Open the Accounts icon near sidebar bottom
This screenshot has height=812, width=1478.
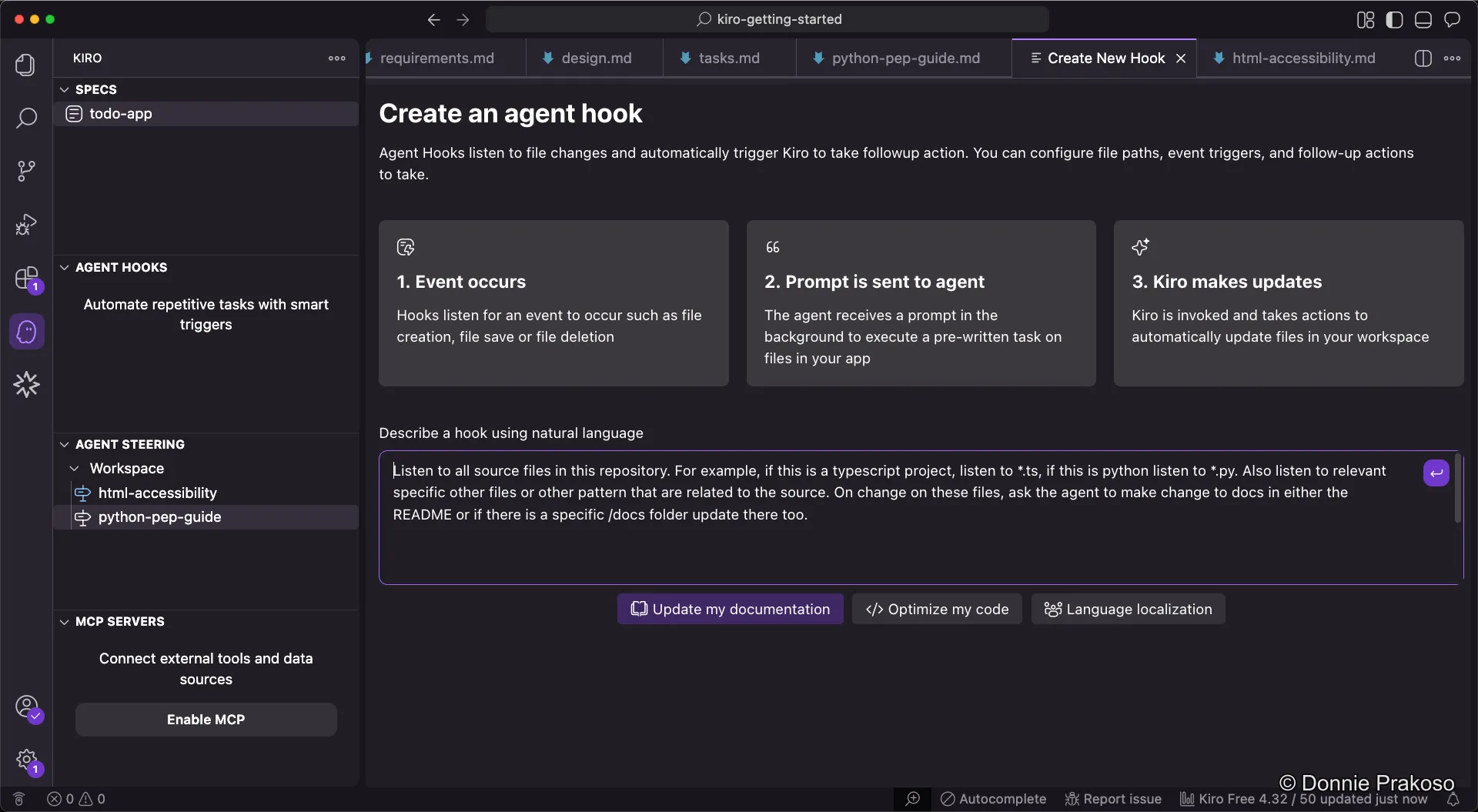[x=27, y=708]
